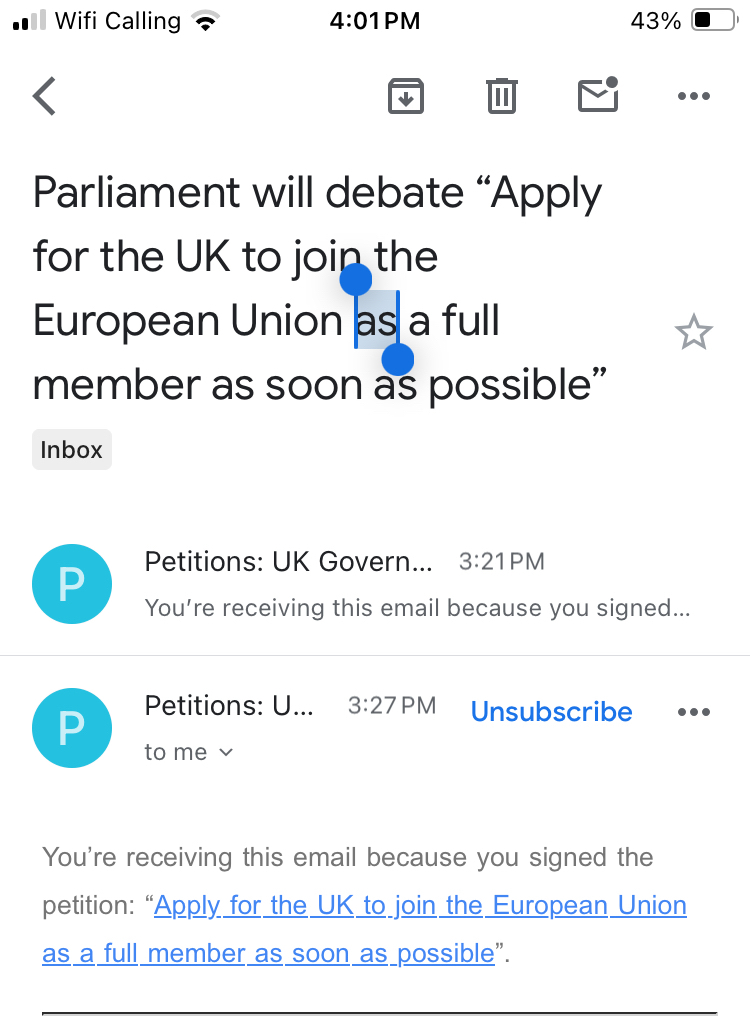Tap the upper text selection handle

click(356, 279)
